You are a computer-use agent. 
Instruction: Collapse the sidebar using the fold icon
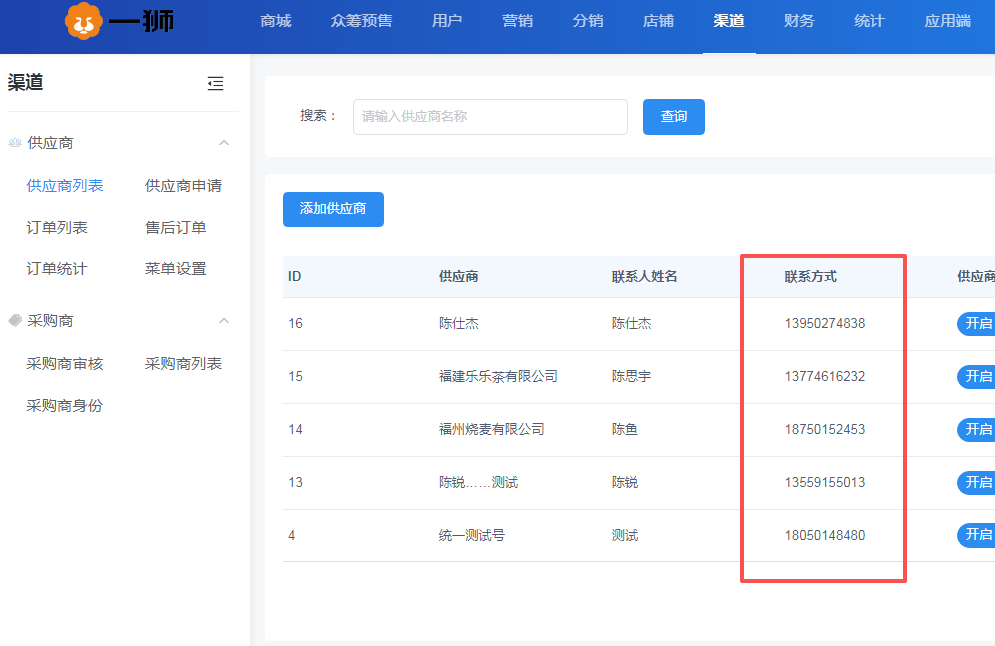coord(215,84)
